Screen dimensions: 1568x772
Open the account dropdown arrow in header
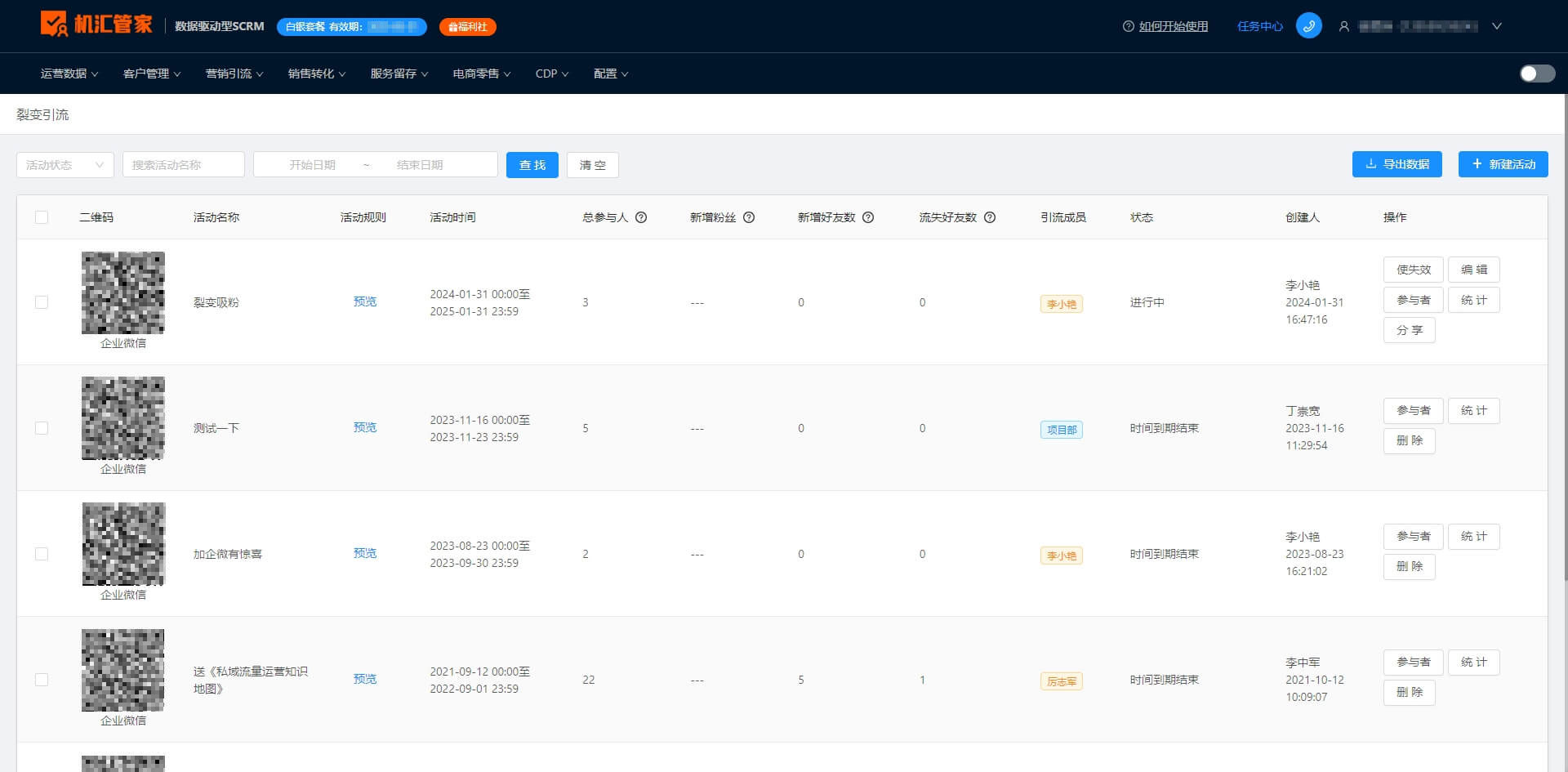[x=1497, y=26]
